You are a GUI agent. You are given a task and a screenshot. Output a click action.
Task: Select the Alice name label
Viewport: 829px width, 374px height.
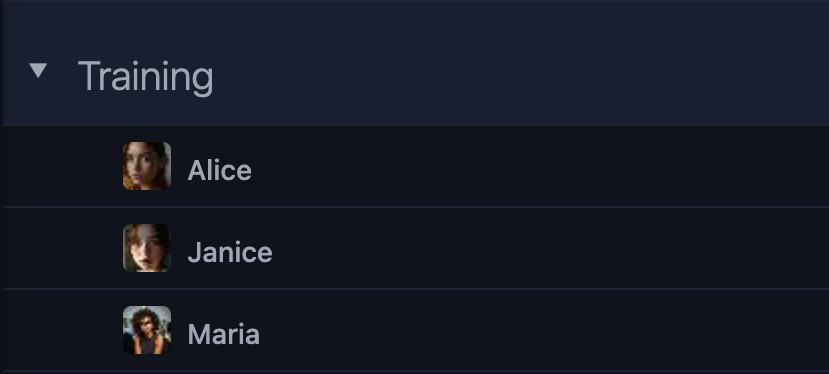pyautogui.click(x=219, y=170)
